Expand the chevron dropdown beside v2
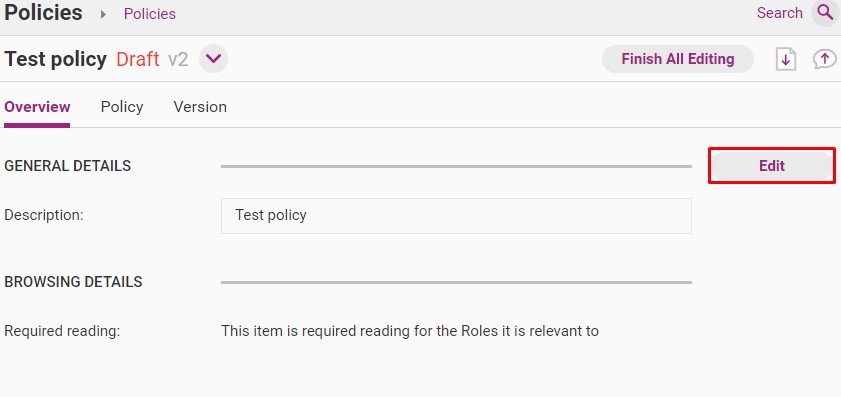This screenshot has width=841, height=397. [x=213, y=59]
